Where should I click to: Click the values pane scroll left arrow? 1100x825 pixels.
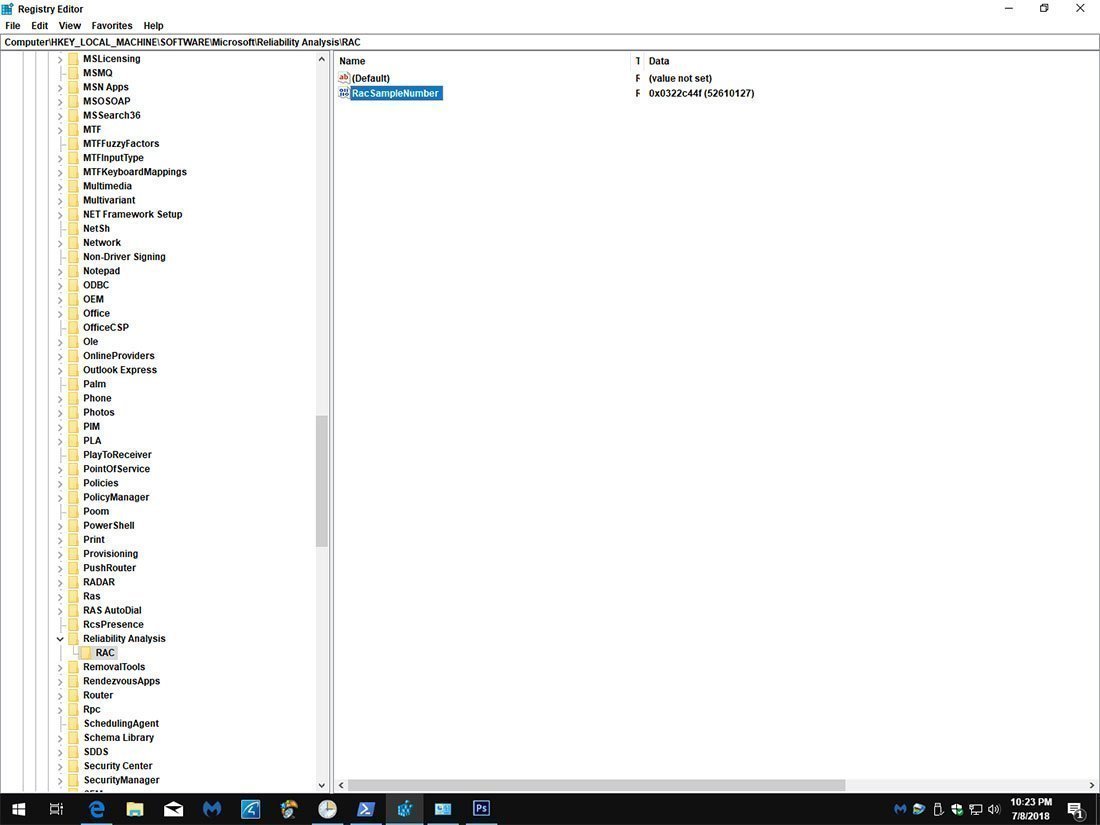(342, 786)
